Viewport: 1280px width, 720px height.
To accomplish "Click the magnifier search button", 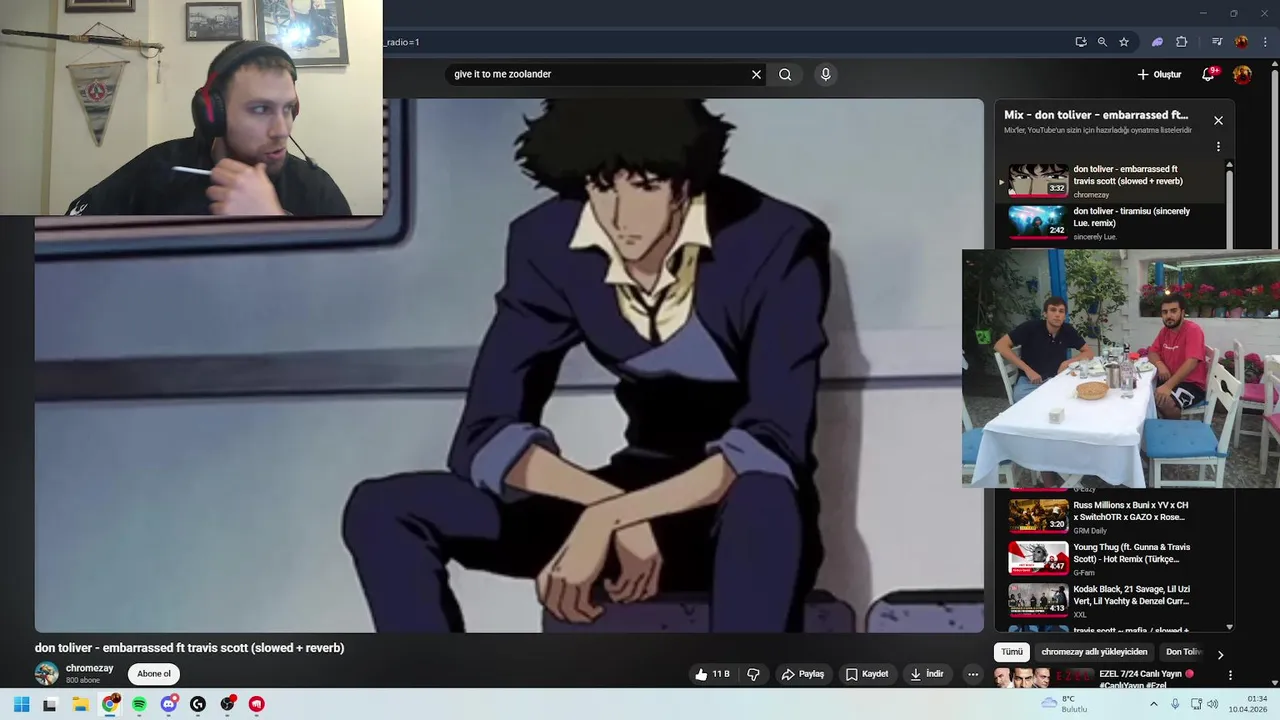I will point(785,74).
